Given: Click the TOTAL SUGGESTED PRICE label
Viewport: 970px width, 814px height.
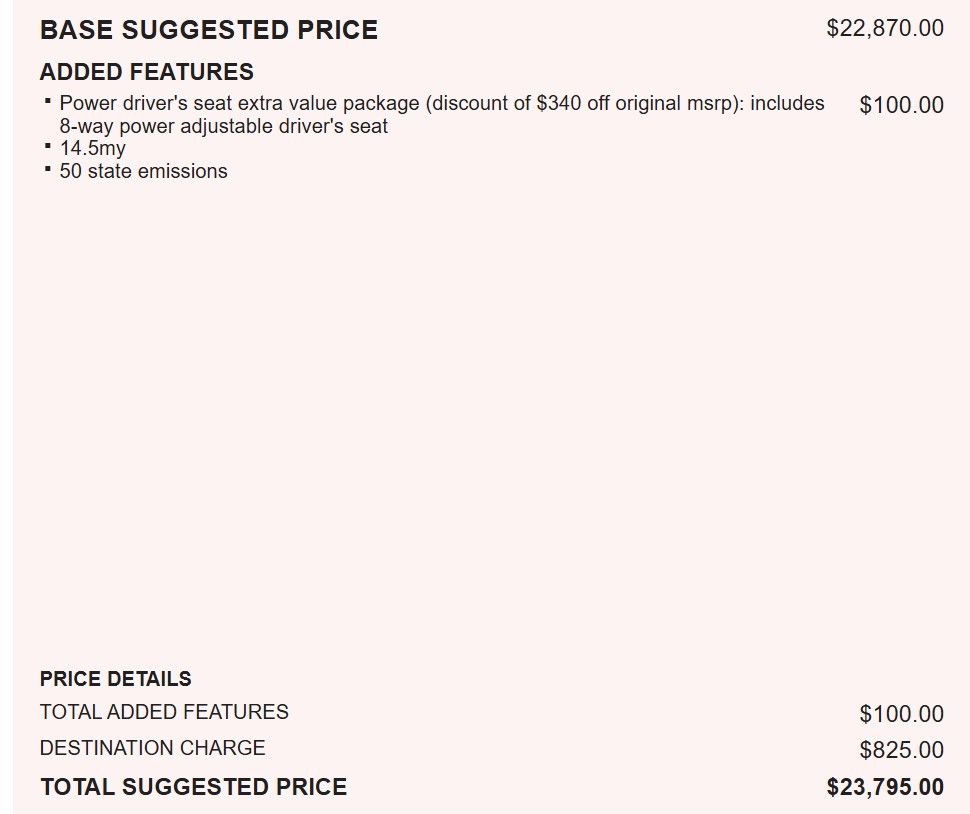Looking at the screenshot, I should tap(193, 787).
